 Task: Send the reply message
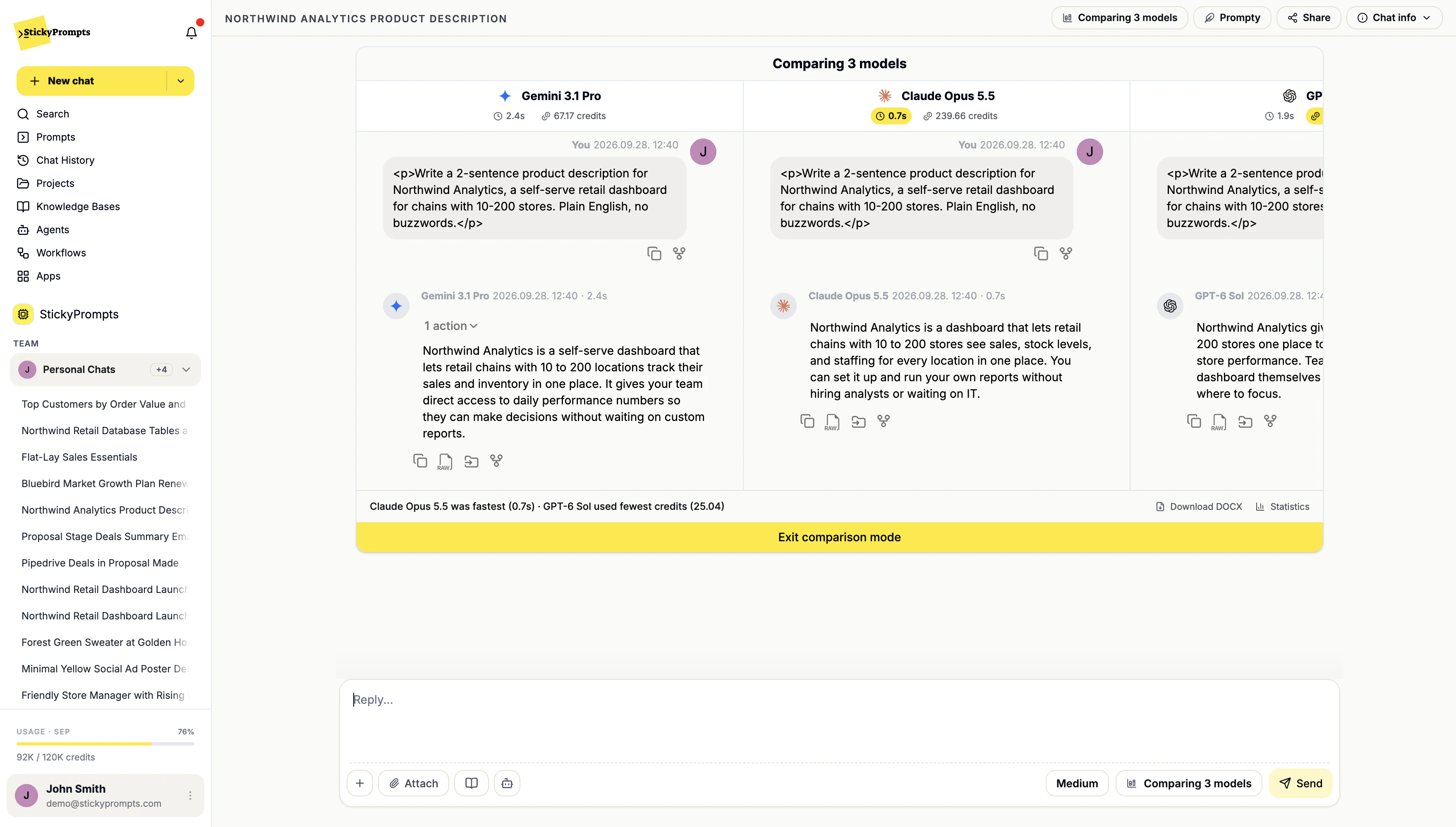1300,783
